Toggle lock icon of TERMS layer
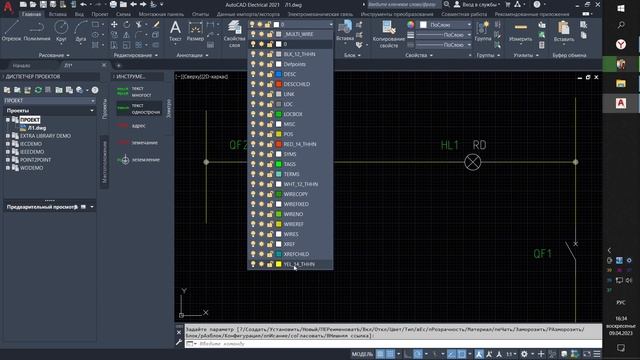The height and width of the screenshot is (360, 640). (x=270, y=174)
